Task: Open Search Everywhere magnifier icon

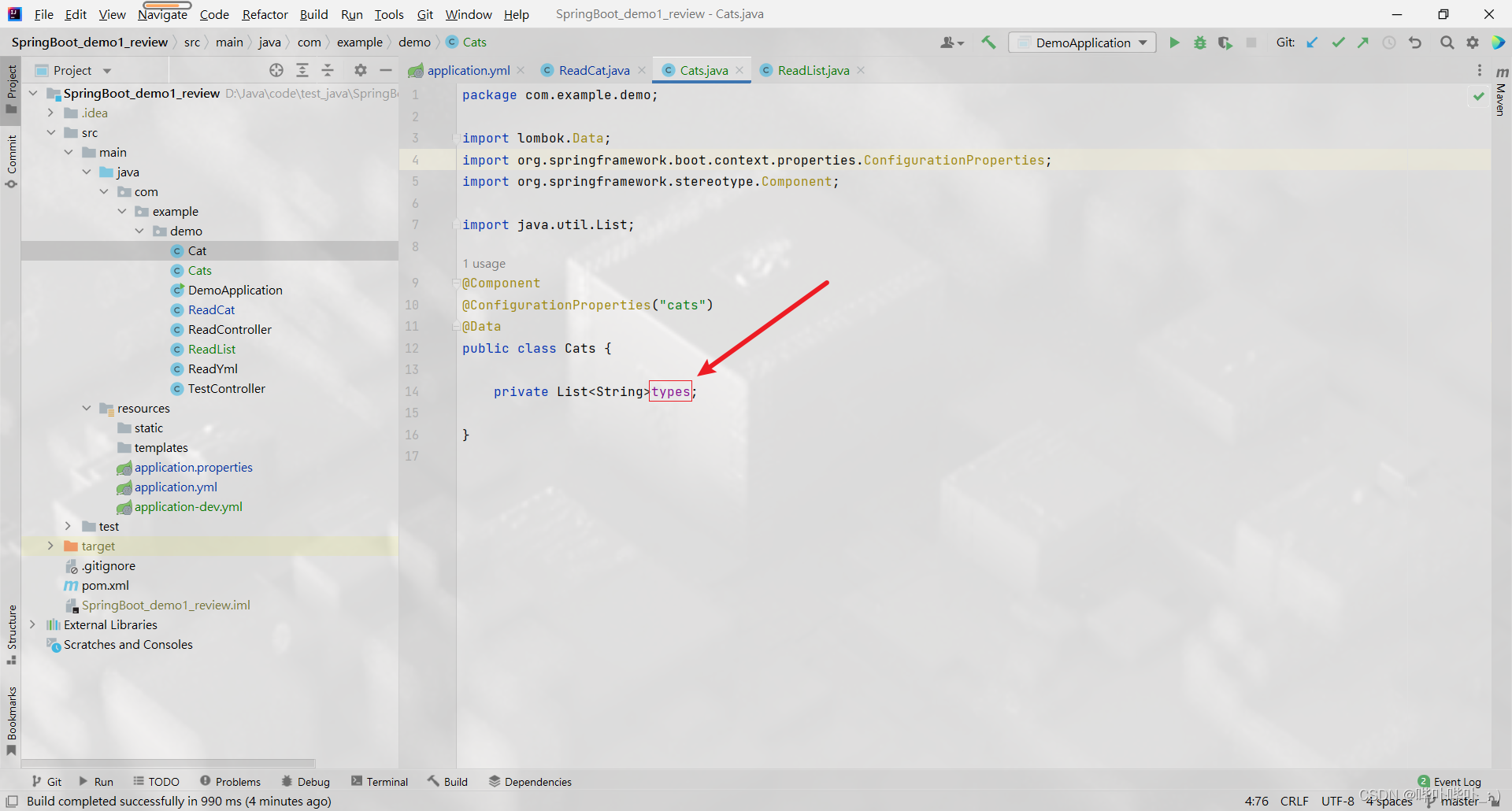Action: tap(1447, 43)
